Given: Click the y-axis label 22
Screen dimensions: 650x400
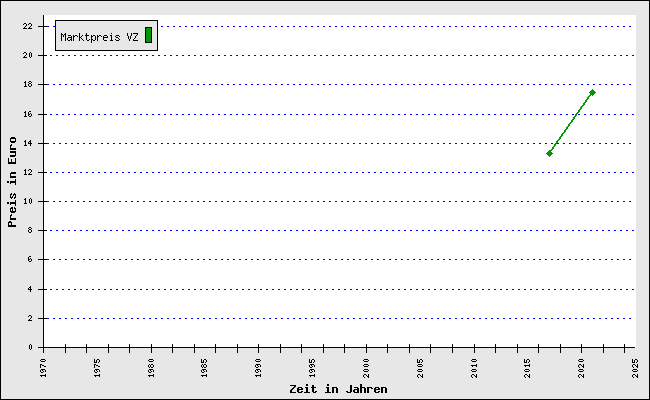Looking at the screenshot, I should (27, 26).
